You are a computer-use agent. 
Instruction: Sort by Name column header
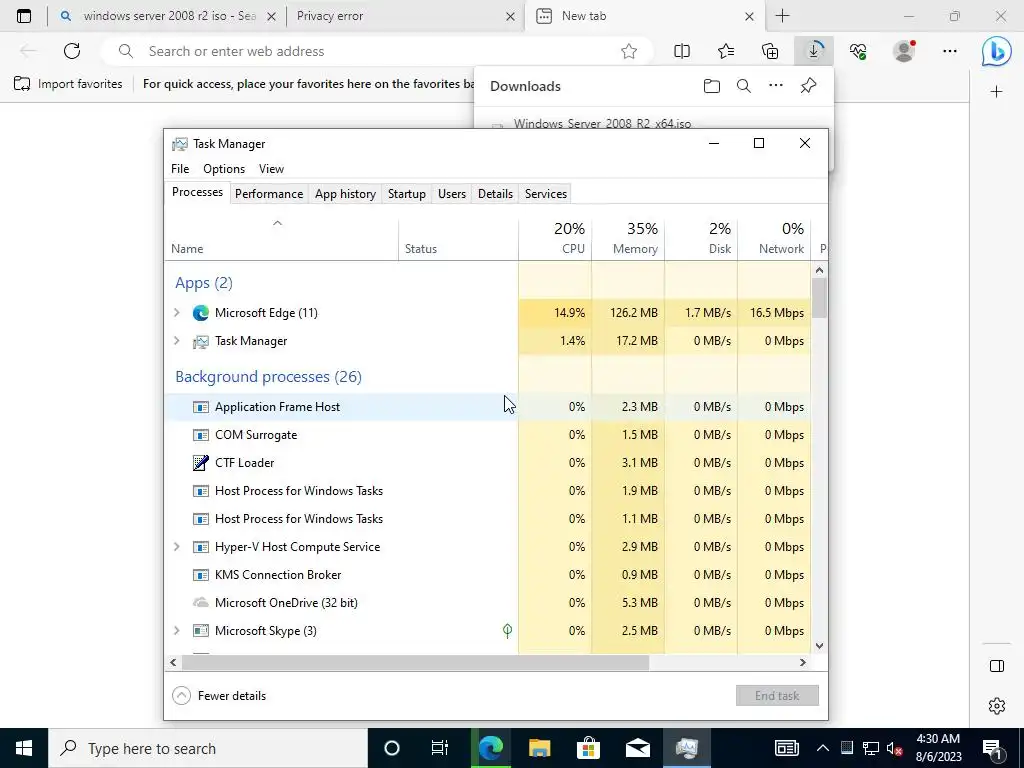click(x=281, y=238)
